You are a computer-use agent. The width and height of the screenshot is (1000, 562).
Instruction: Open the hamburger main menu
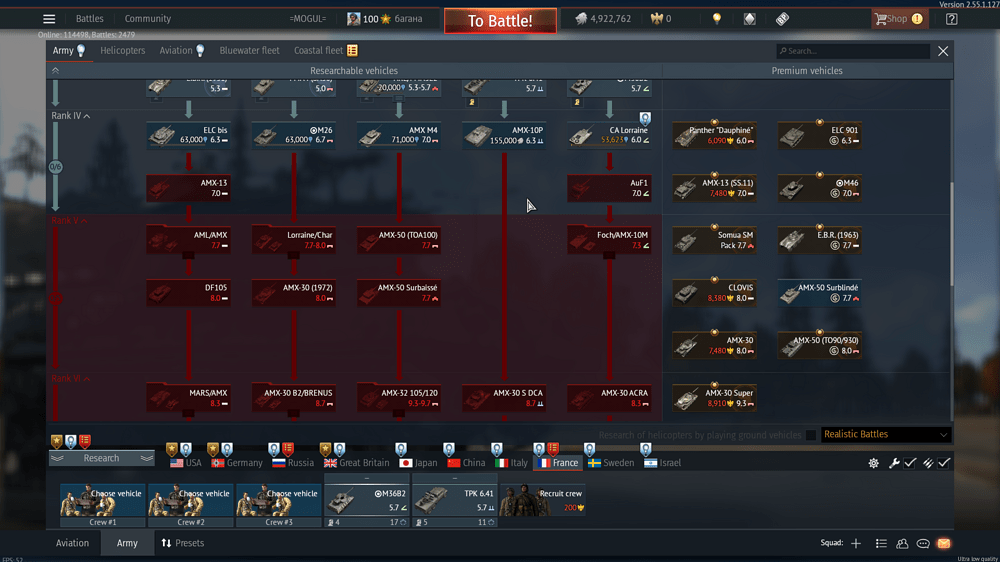click(49, 19)
